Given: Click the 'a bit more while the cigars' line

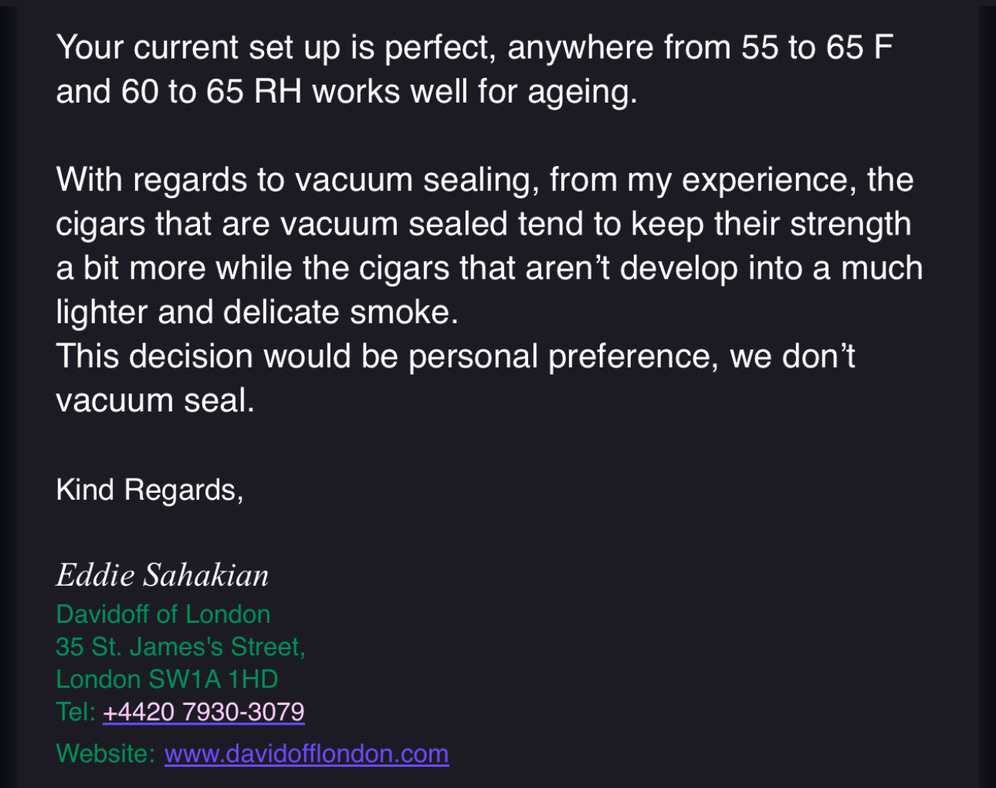Looking at the screenshot, I should pyautogui.click(x=489, y=269).
